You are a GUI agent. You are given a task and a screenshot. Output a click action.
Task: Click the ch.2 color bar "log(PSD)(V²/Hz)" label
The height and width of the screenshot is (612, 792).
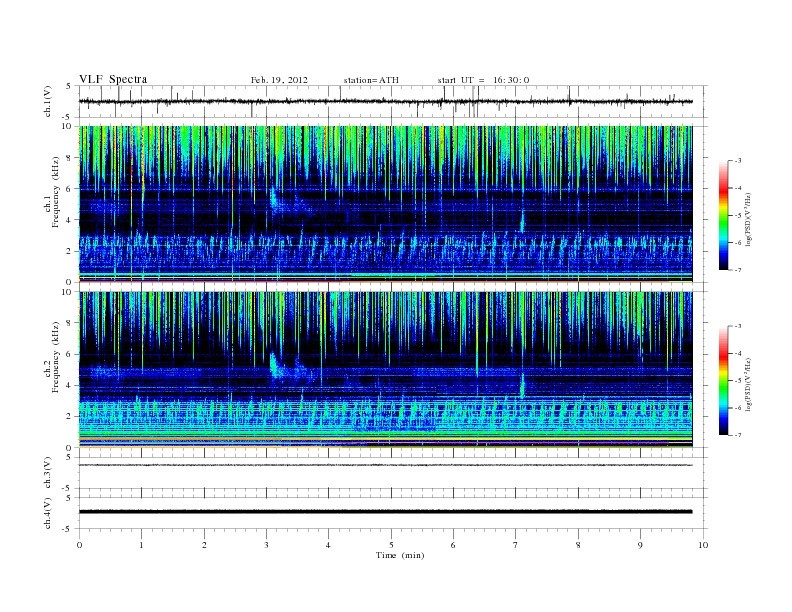[749, 384]
